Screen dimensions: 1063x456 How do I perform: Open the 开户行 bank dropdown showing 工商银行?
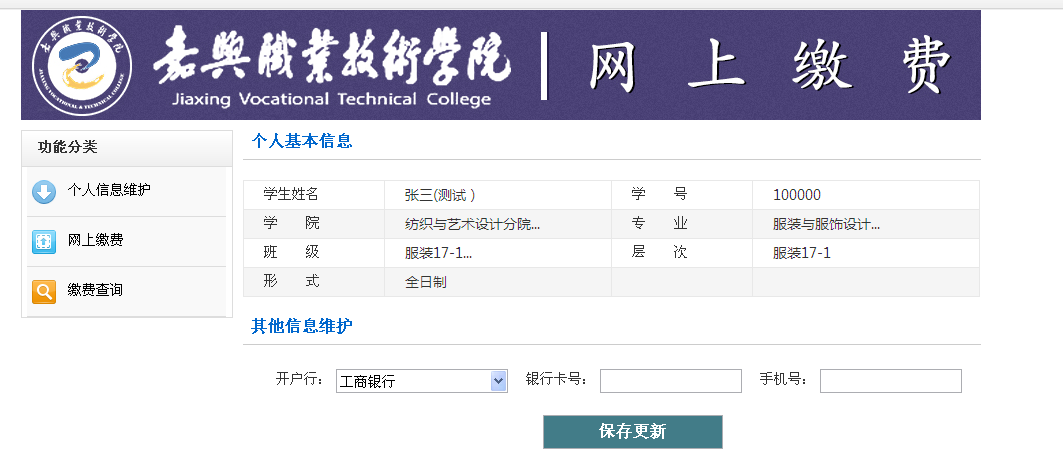point(412,381)
